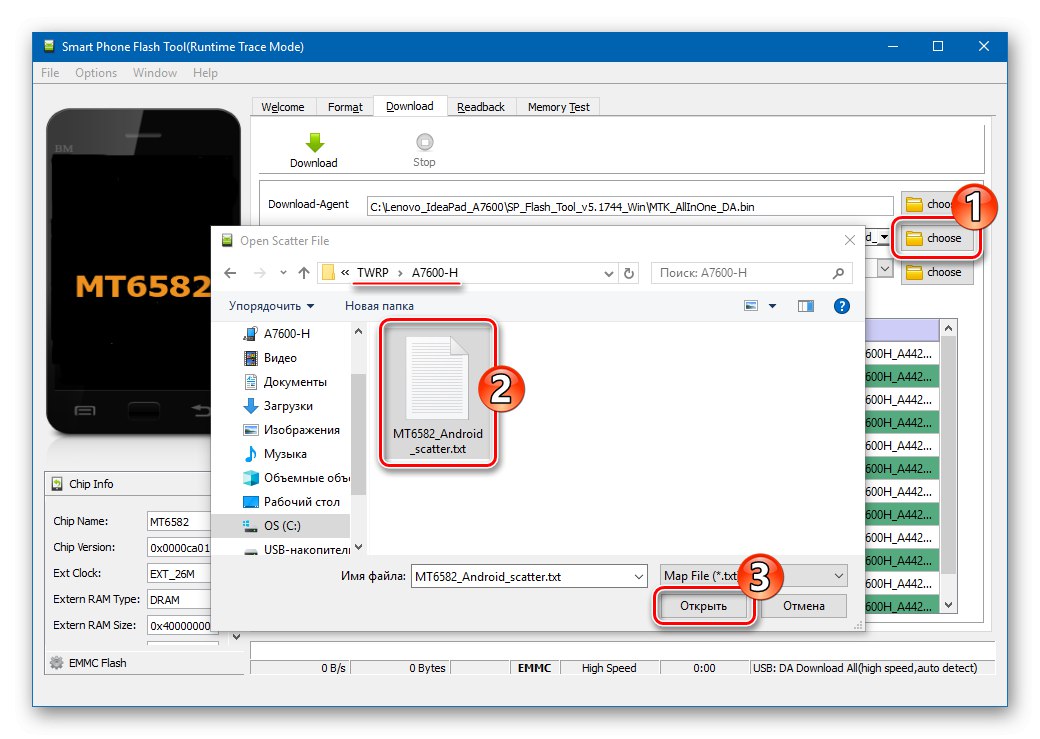Open Объемные объекты in sidebar

tap(296, 478)
